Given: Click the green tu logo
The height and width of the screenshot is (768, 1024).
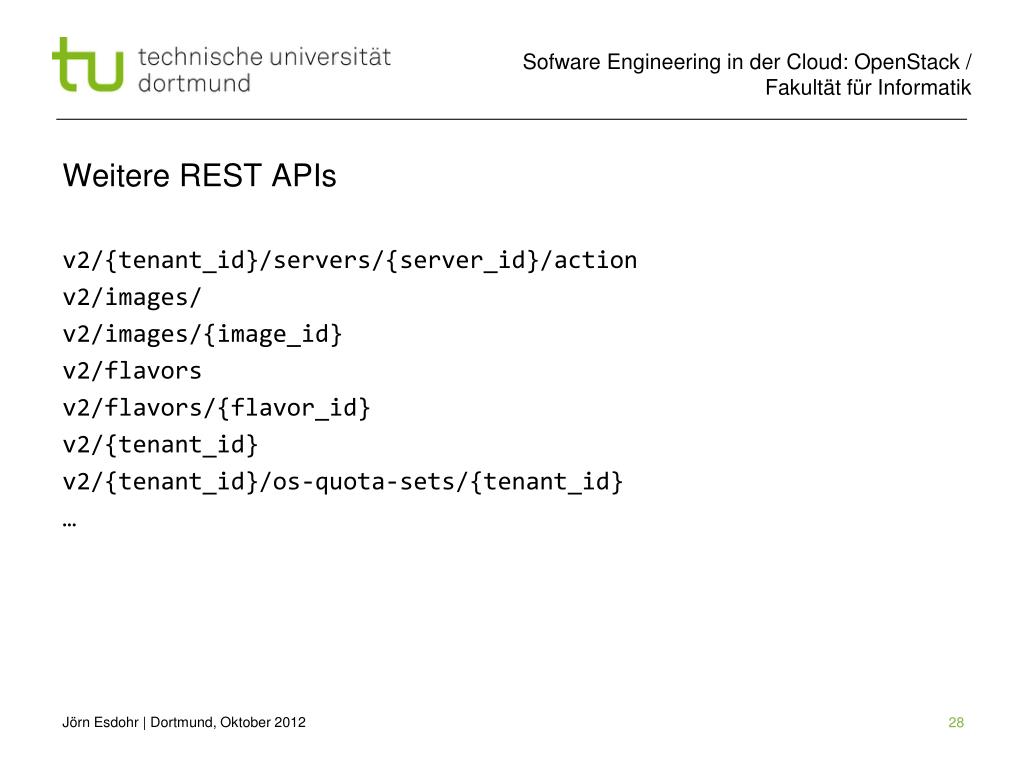Looking at the screenshot, I should [x=88, y=64].
